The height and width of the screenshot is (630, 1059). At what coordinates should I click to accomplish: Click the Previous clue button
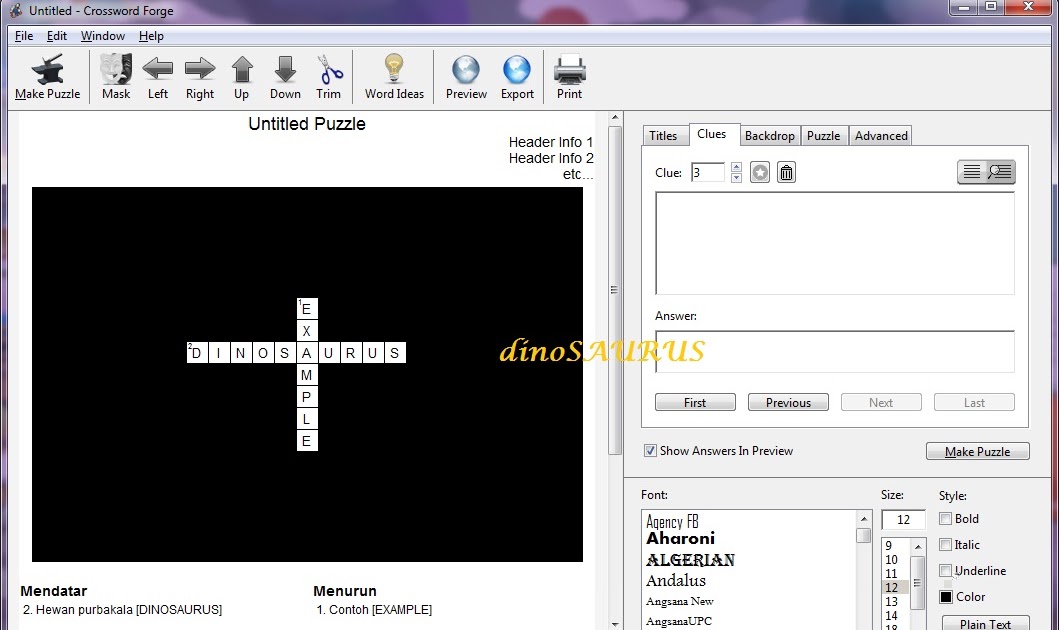pos(788,402)
